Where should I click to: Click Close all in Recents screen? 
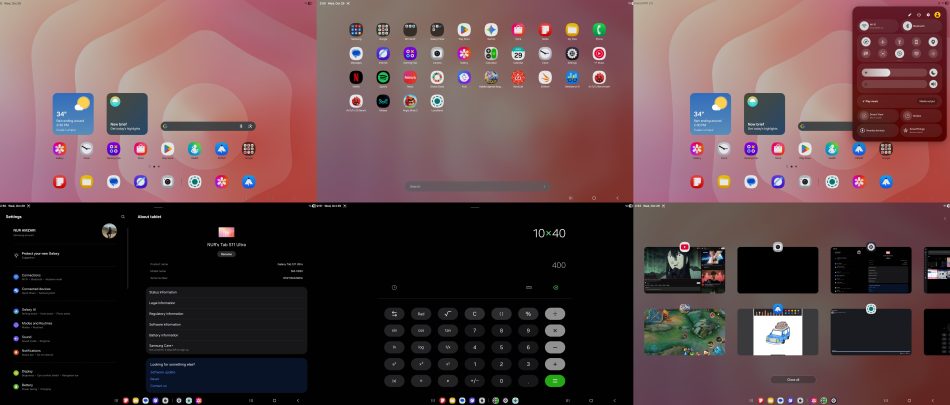pos(792,380)
